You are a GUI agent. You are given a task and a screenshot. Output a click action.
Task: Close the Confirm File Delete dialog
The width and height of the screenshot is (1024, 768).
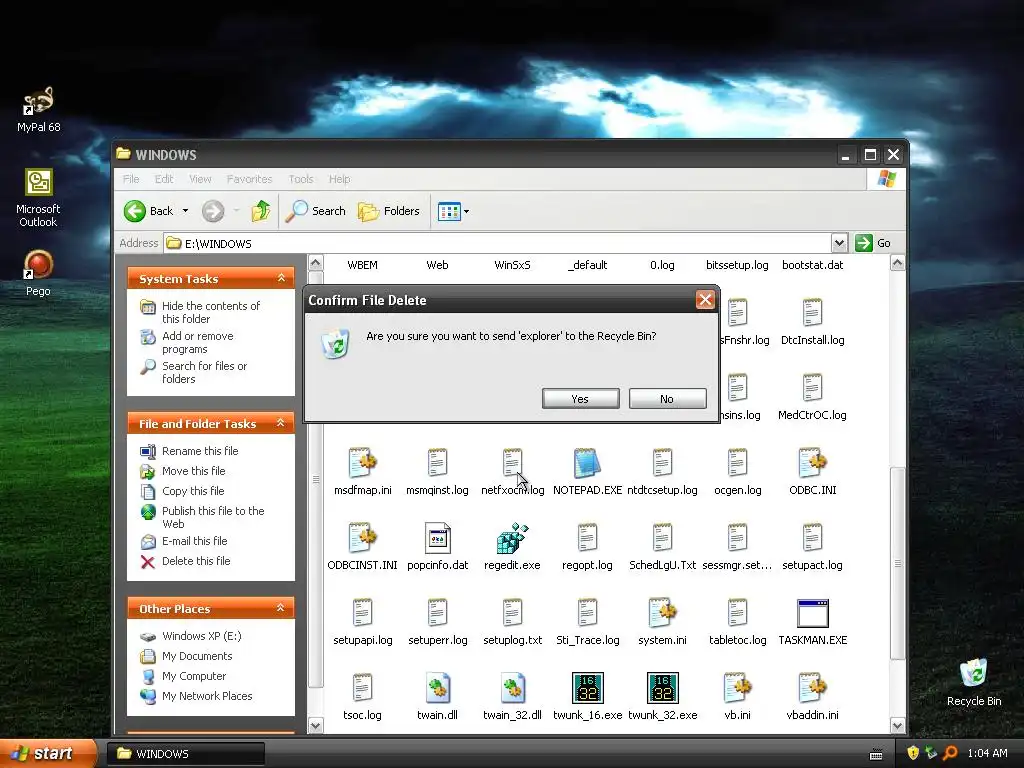pos(705,300)
